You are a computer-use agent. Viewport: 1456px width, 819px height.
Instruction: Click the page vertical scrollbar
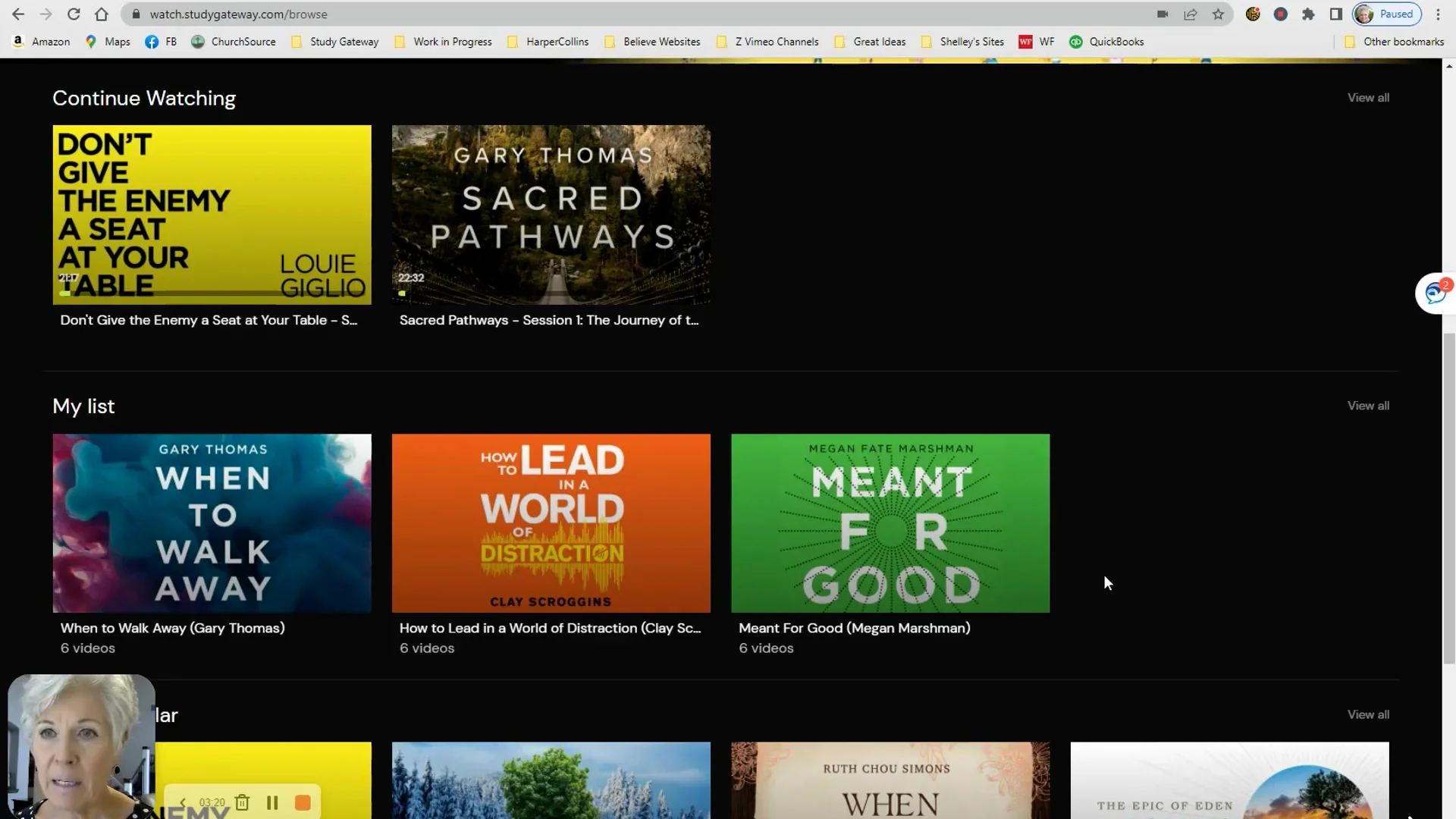click(x=1449, y=497)
